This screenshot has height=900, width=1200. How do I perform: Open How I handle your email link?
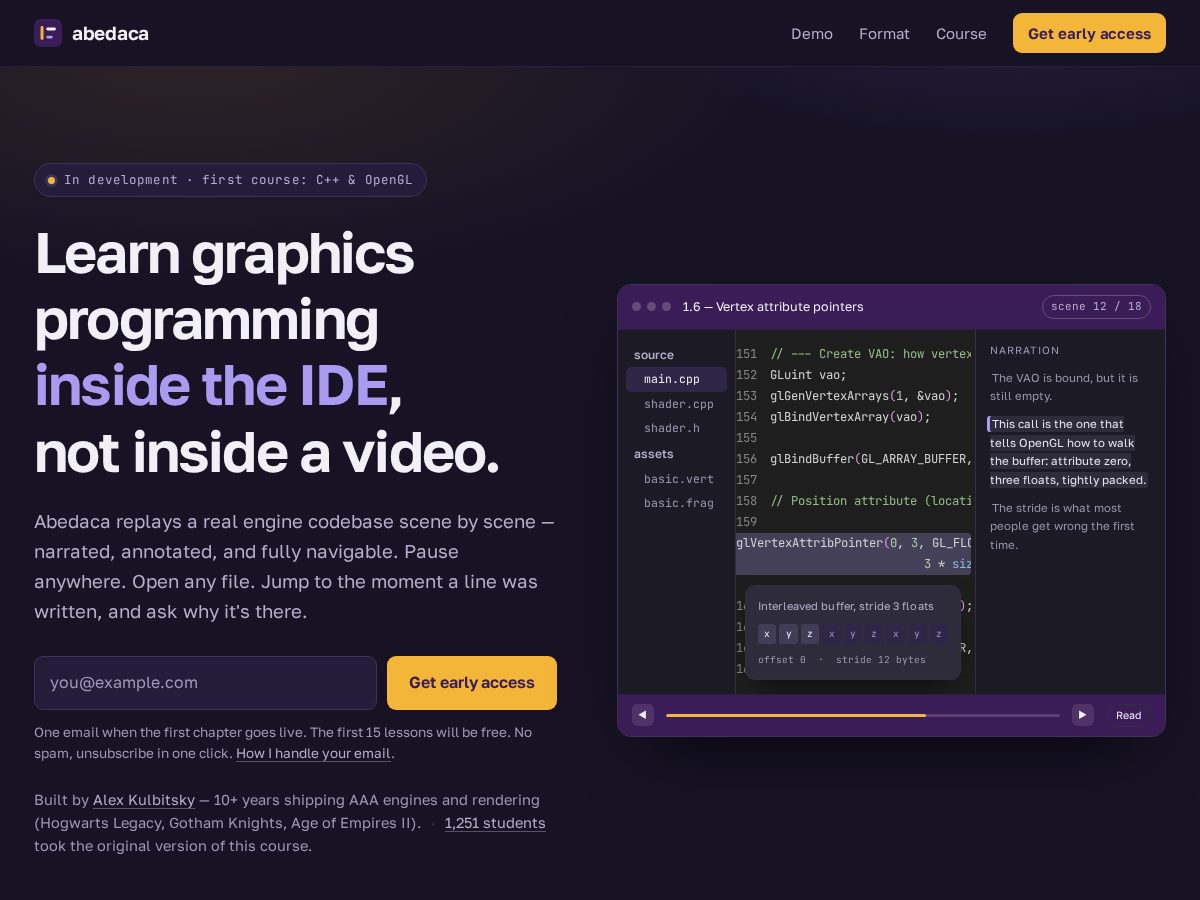click(x=313, y=754)
